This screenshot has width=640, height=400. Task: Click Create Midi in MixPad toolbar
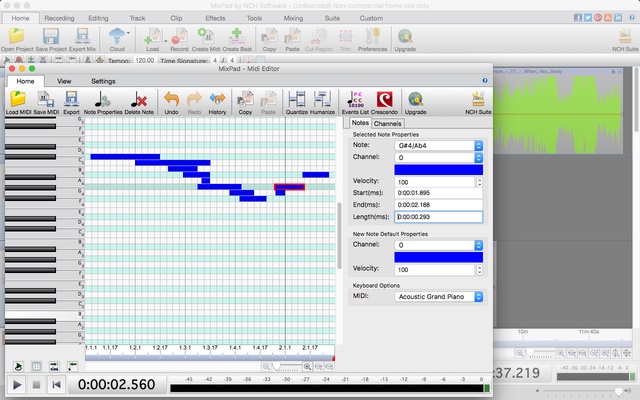pos(206,40)
